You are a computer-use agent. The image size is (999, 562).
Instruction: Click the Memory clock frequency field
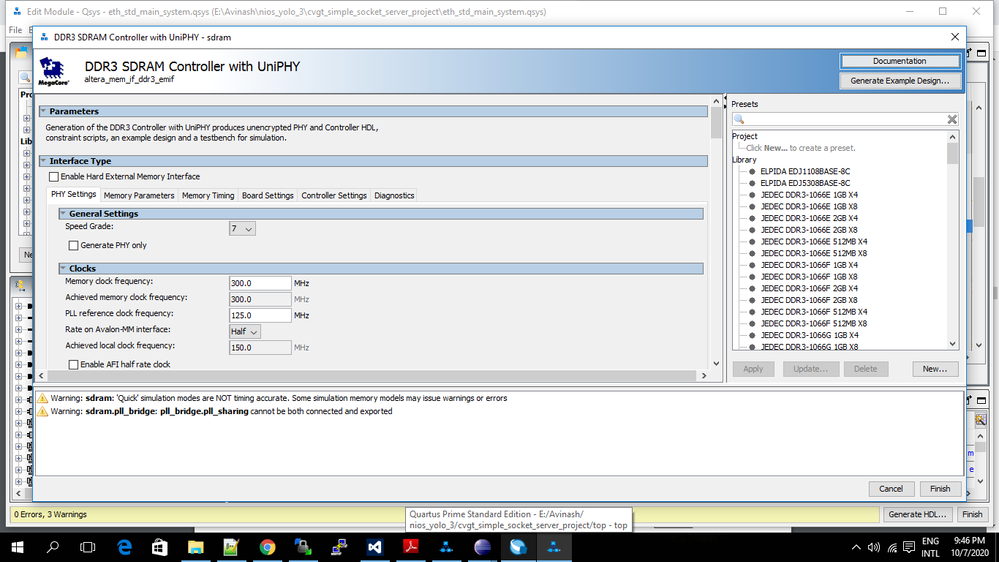(260, 283)
